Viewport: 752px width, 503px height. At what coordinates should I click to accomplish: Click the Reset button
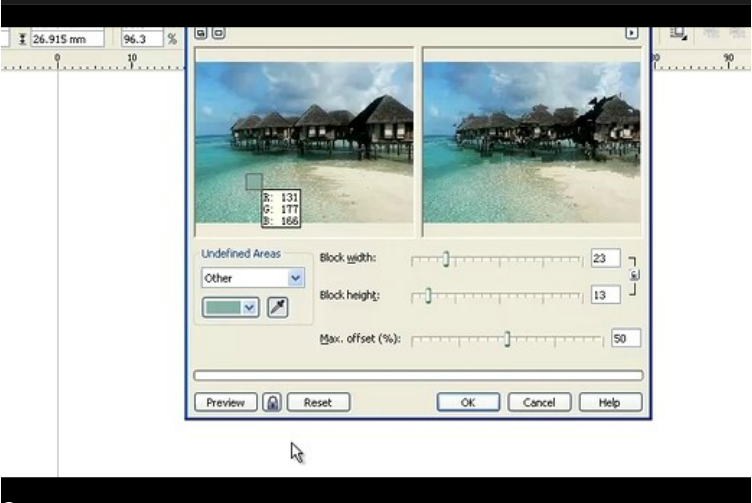coord(318,402)
